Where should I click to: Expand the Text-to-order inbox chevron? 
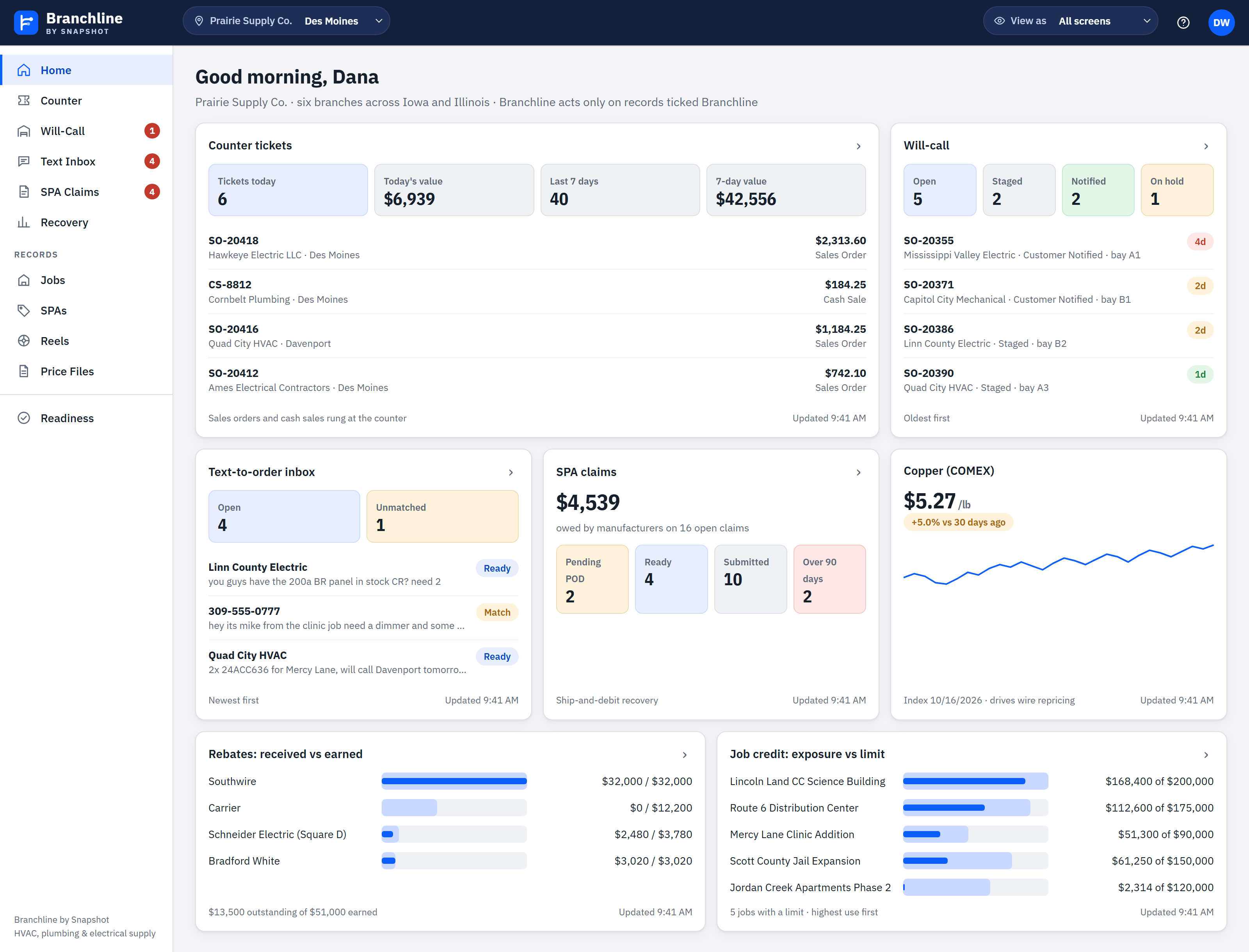511,472
